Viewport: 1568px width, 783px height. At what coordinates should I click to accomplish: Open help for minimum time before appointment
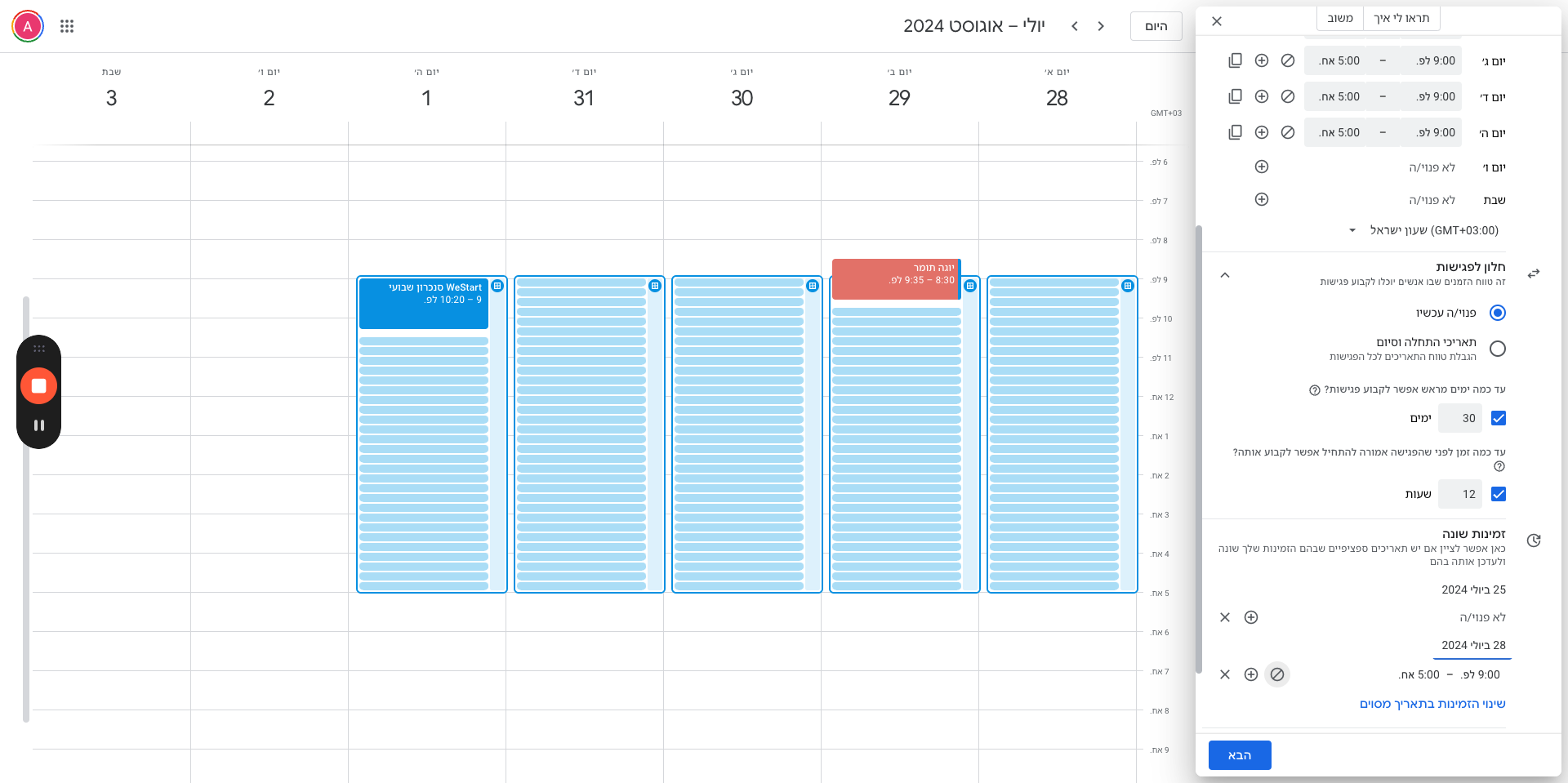pos(1499,467)
